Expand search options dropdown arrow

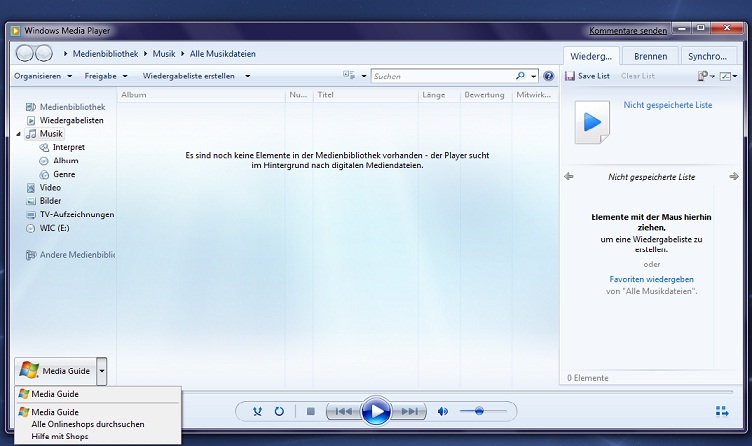tap(533, 76)
